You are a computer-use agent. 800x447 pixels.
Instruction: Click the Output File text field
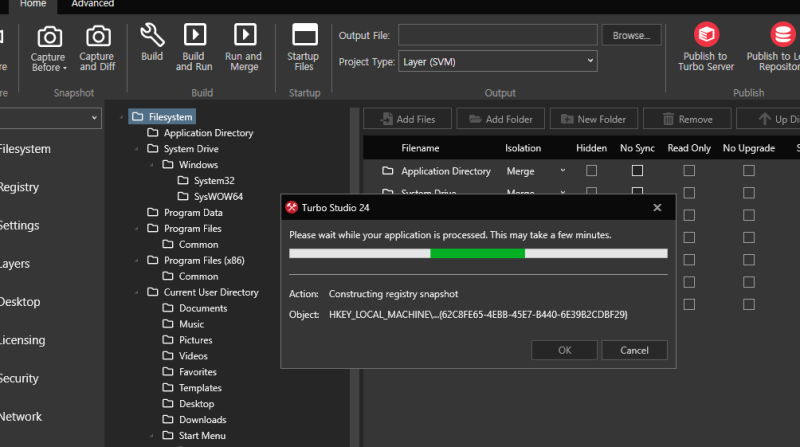[x=497, y=36]
